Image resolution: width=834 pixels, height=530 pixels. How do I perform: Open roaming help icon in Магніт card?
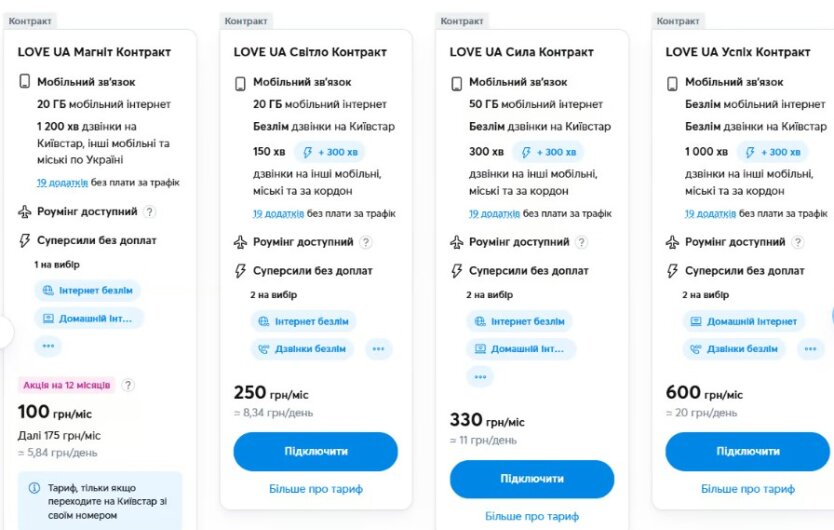pyautogui.click(x=150, y=212)
